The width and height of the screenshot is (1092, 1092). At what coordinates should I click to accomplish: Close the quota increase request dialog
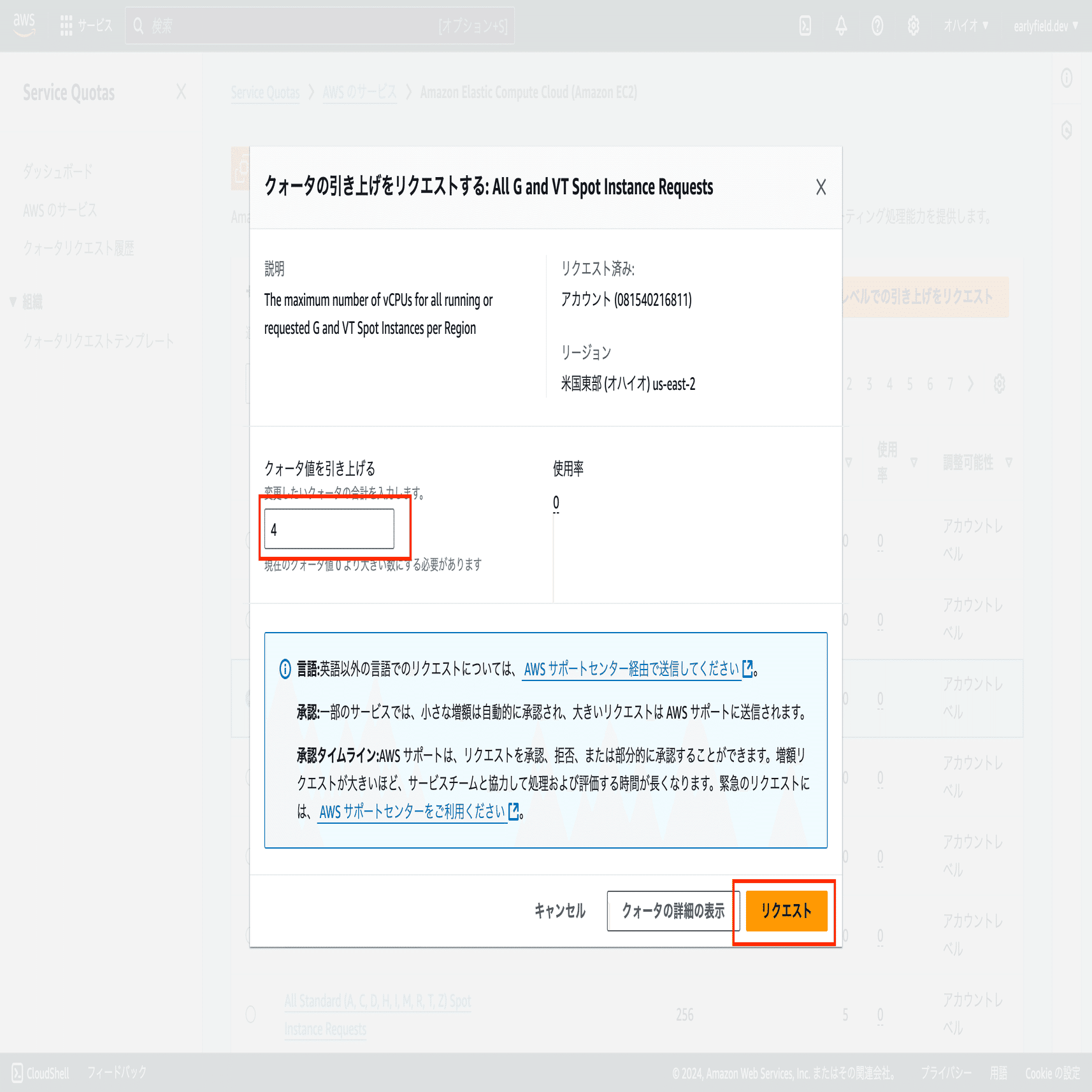point(821,187)
